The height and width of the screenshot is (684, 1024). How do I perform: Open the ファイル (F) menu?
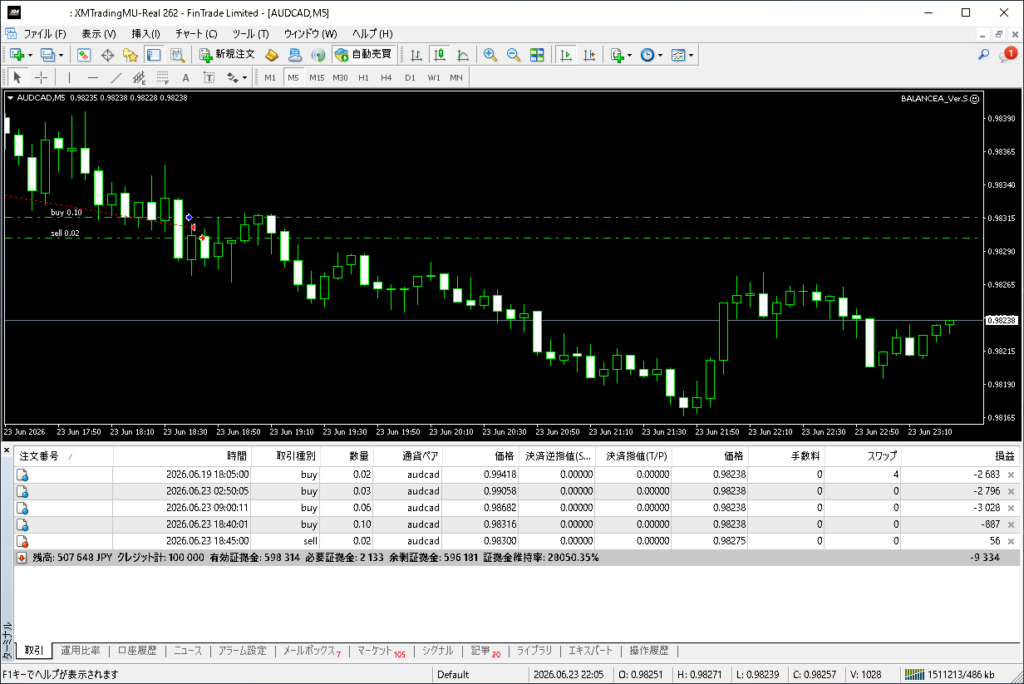(44, 34)
